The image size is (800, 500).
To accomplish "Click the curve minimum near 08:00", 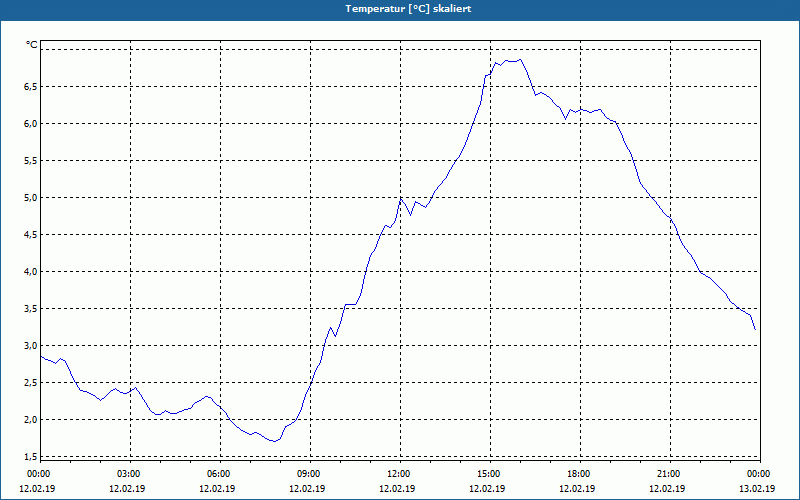I will pyautogui.click(x=274, y=441).
